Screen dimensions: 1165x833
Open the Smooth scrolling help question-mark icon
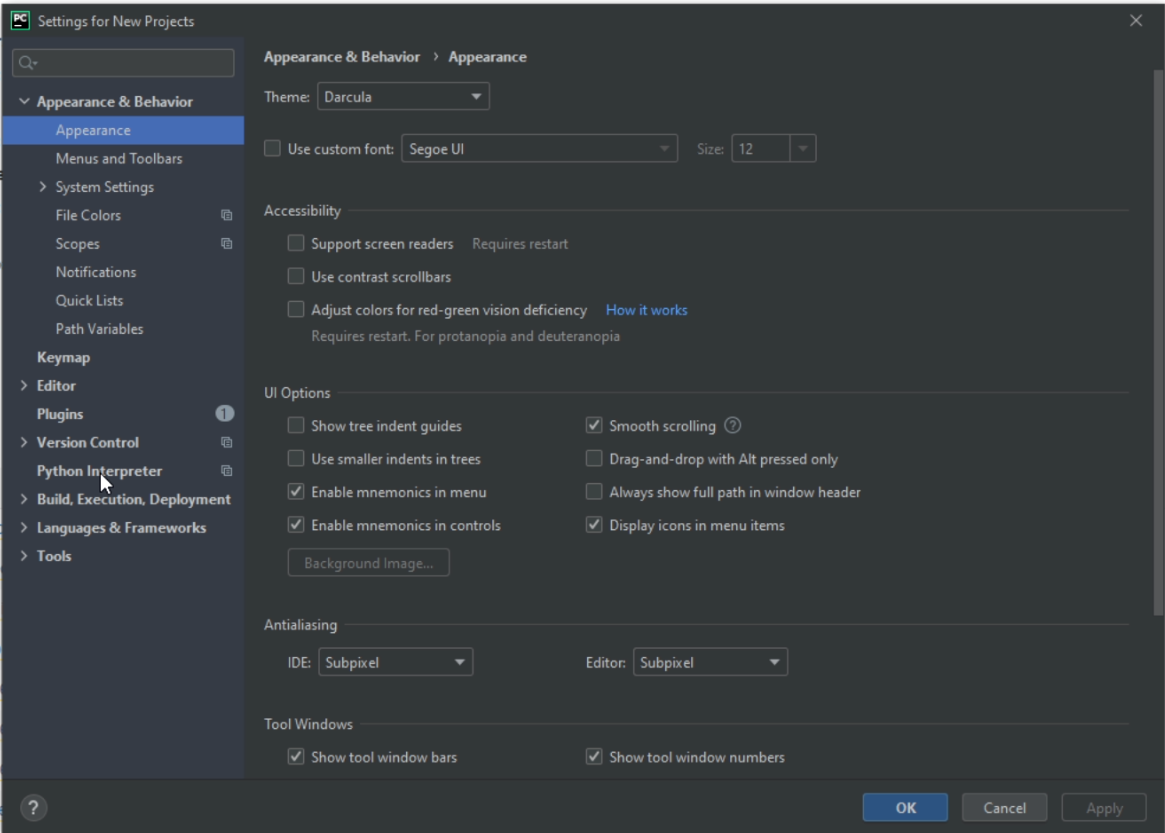(x=733, y=426)
